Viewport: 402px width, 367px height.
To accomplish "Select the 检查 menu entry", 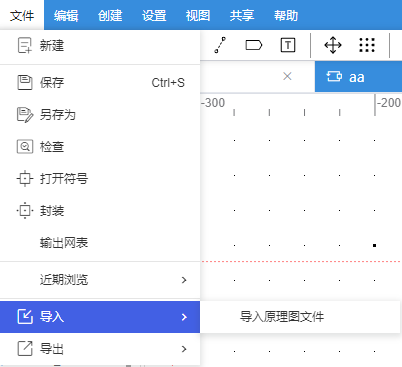I will tap(100, 147).
